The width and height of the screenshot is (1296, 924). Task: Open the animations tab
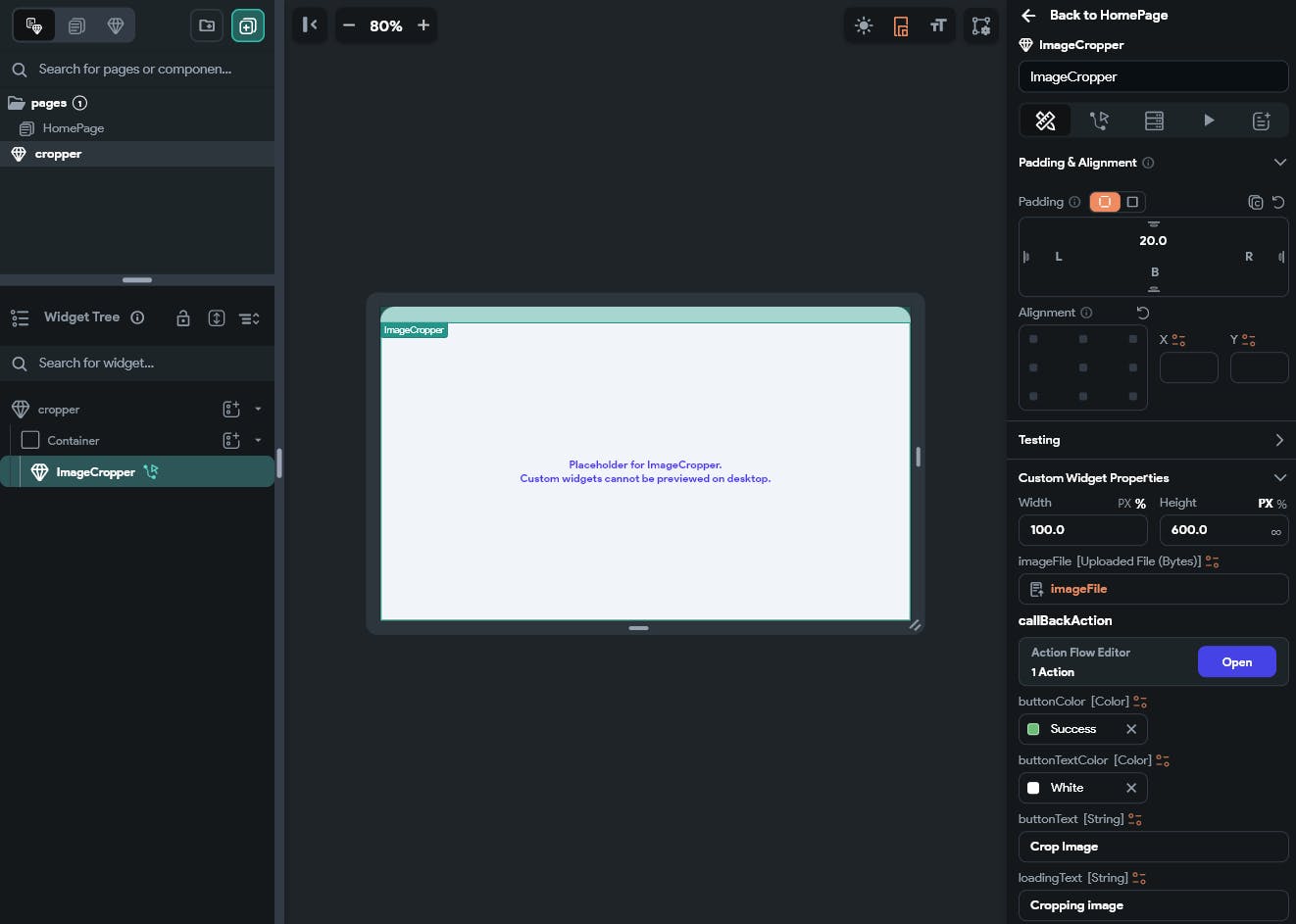(x=1209, y=121)
